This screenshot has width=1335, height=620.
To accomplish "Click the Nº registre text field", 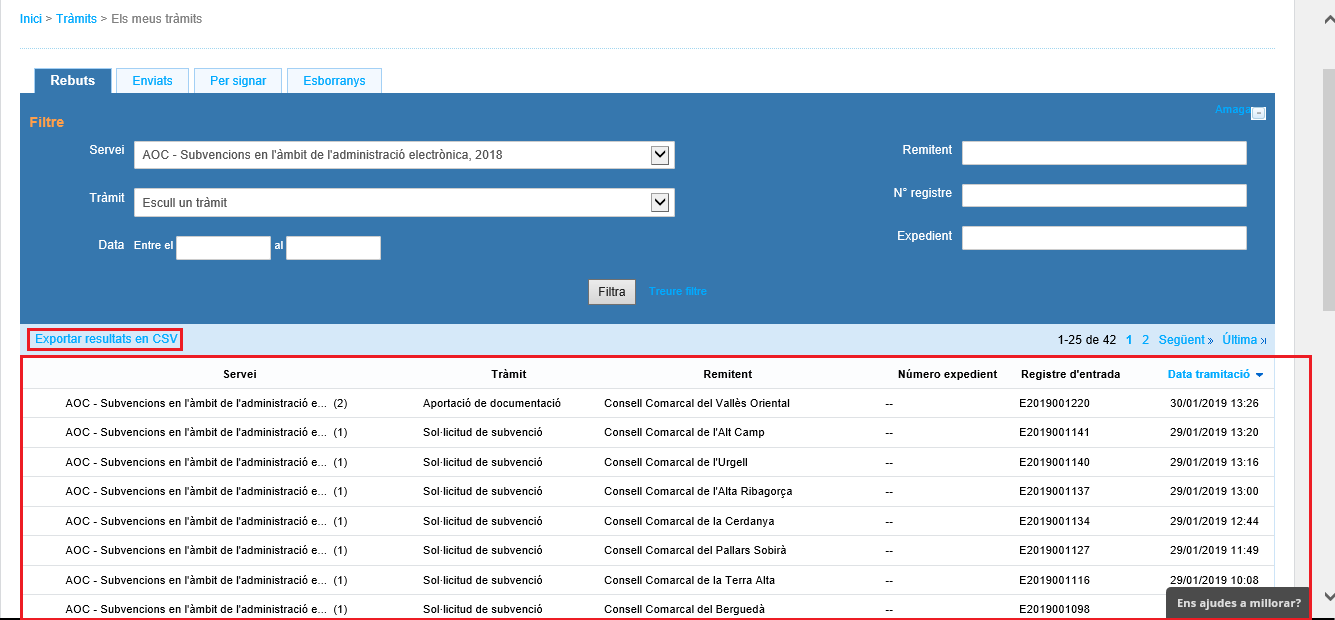I will (1104, 195).
